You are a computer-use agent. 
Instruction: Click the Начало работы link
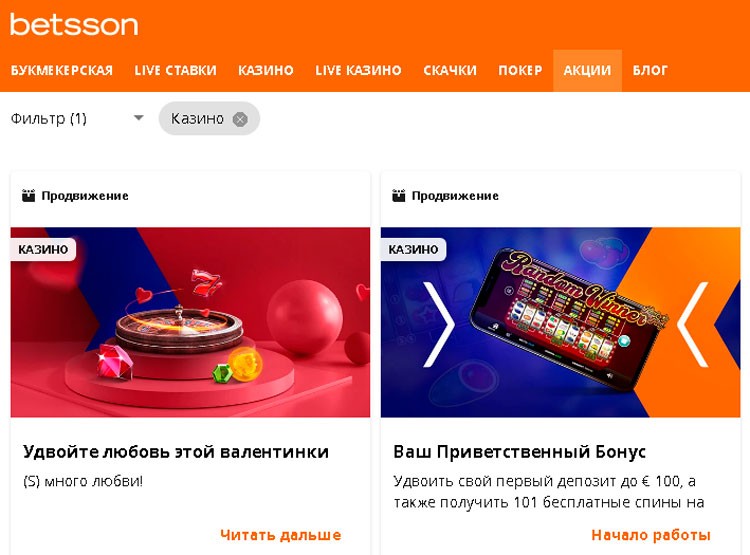pyautogui.click(x=651, y=535)
